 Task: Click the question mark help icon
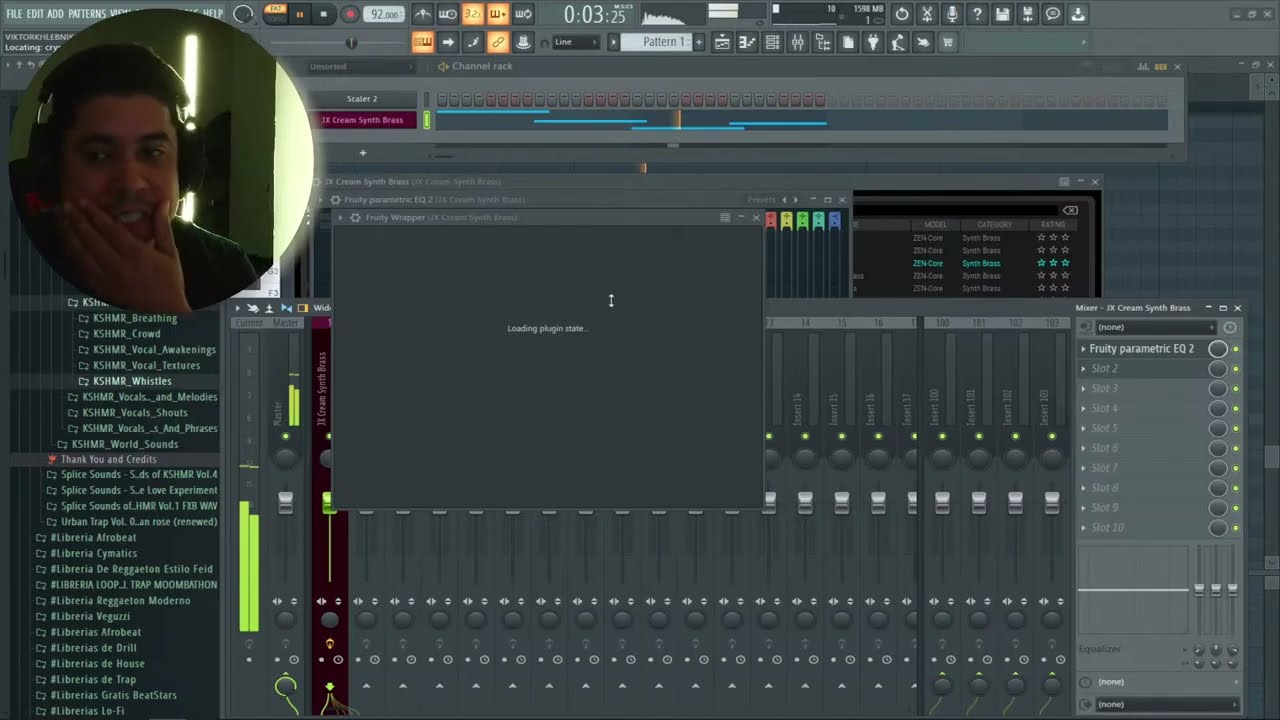(x=977, y=14)
